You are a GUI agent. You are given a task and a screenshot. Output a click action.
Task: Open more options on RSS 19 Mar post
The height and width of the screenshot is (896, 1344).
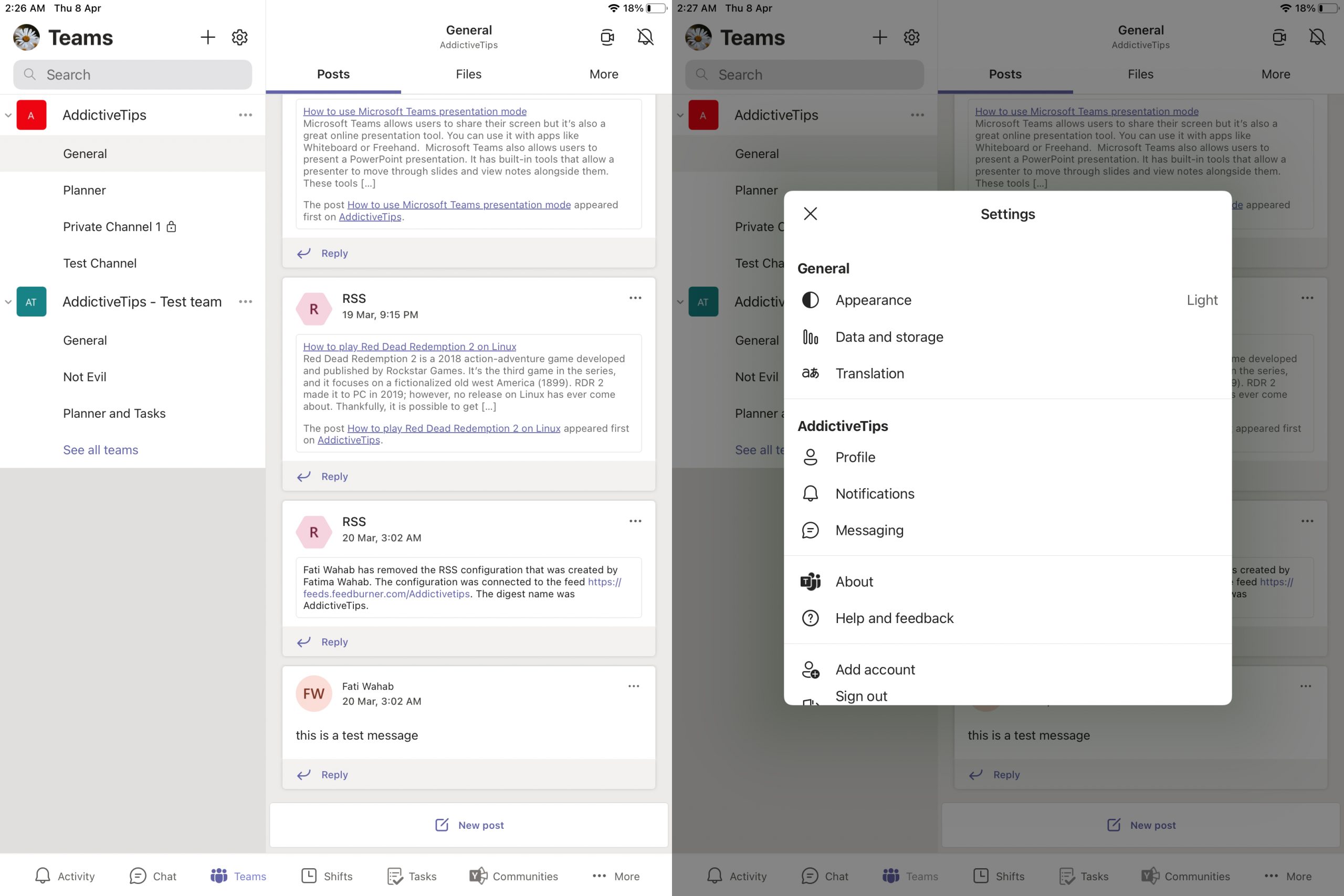coord(635,298)
